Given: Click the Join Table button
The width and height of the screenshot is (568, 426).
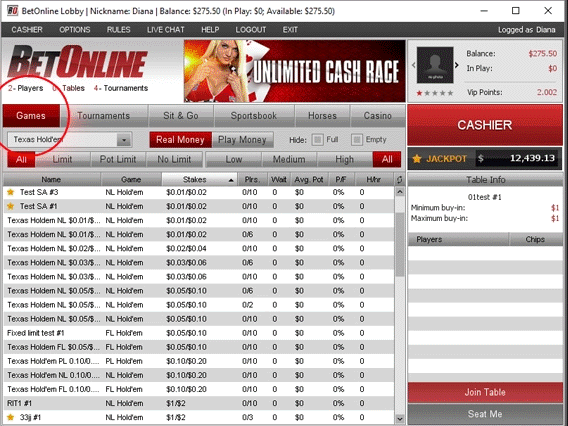Looking at the screenshot, I should click(x=485, y=392).
